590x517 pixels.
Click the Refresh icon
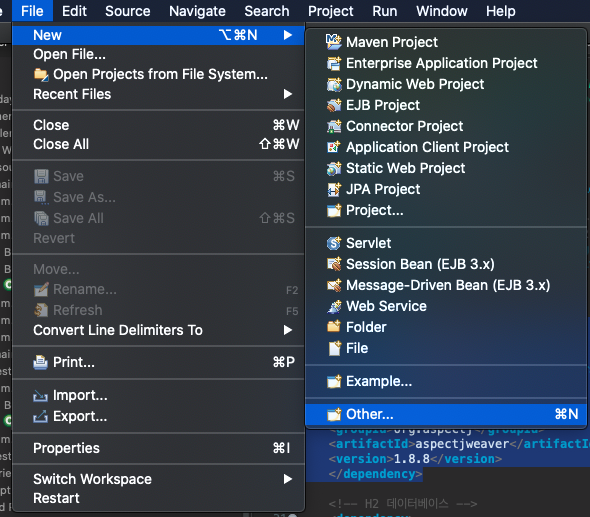coord(41,310)
